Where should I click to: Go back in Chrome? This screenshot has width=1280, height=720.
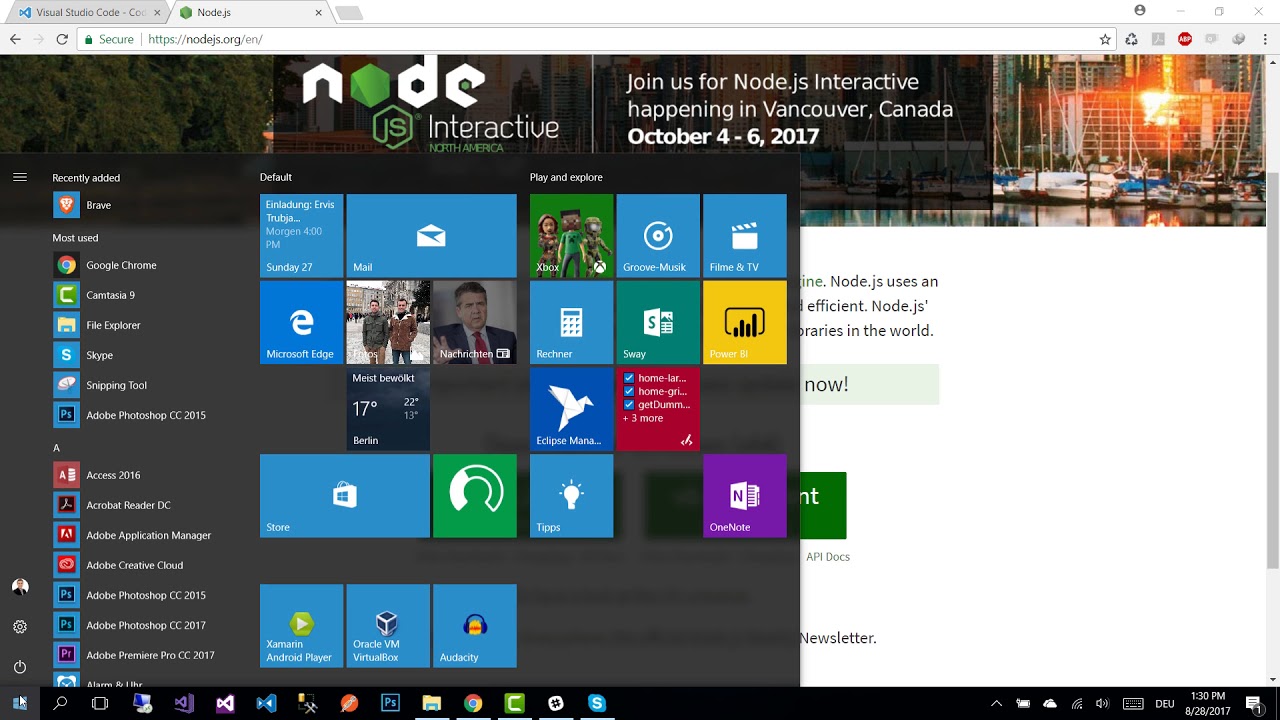[x=15, y=39]
